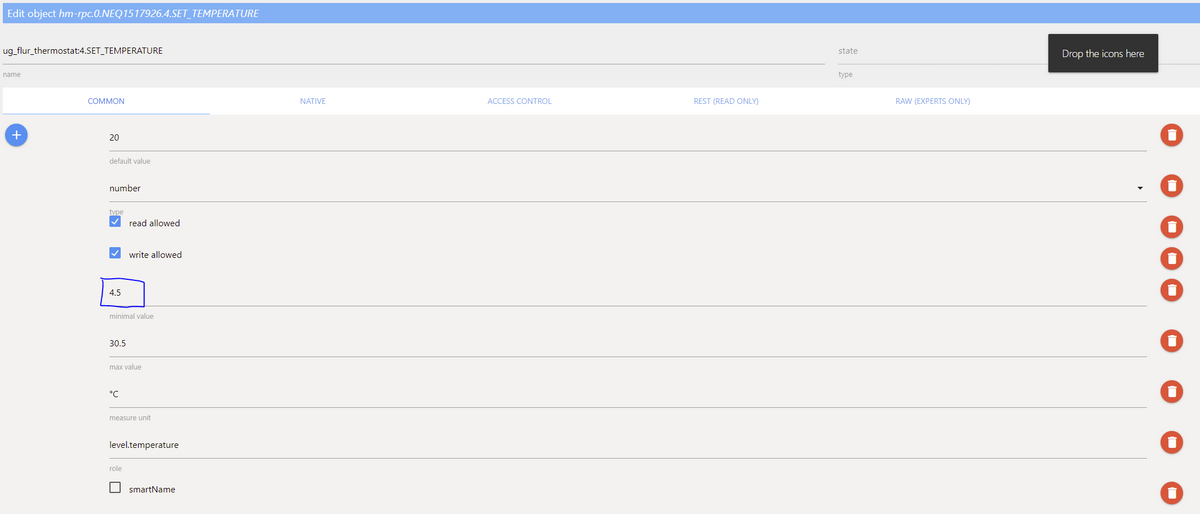
Task: Remove the read allowed attribute
Action: coord(1171,226)
